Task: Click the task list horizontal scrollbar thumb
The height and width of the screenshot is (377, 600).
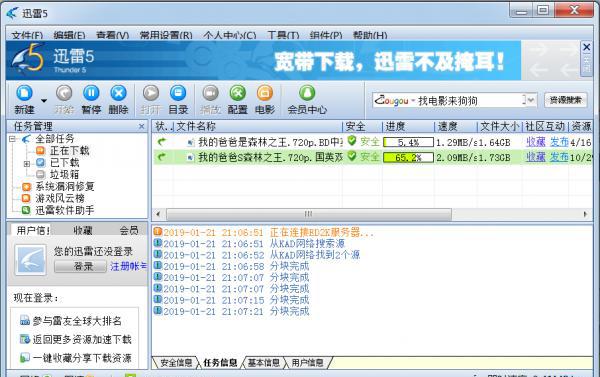Action: point(309,214)
